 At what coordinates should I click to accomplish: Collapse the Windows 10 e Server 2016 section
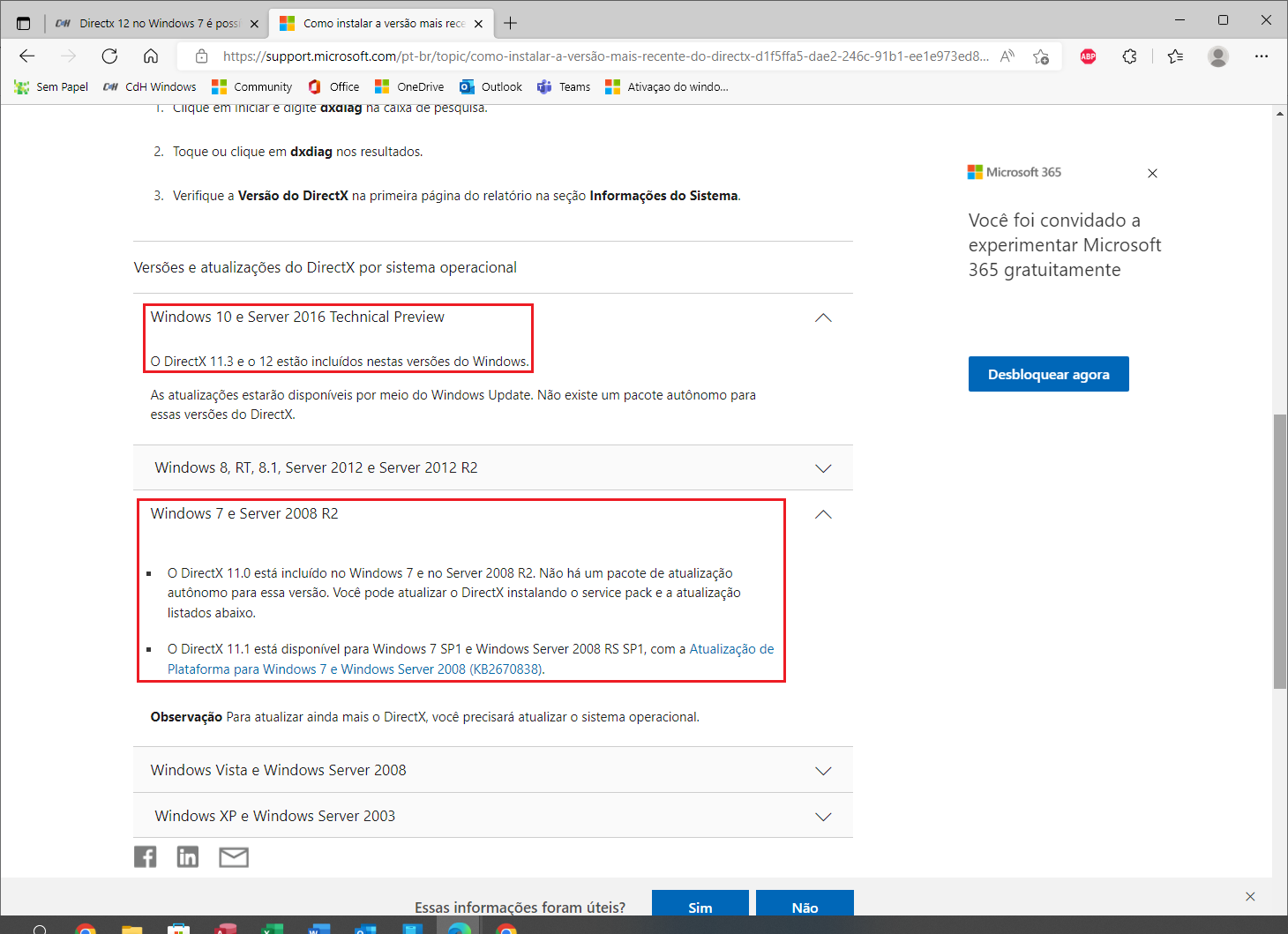pos(823,318)
